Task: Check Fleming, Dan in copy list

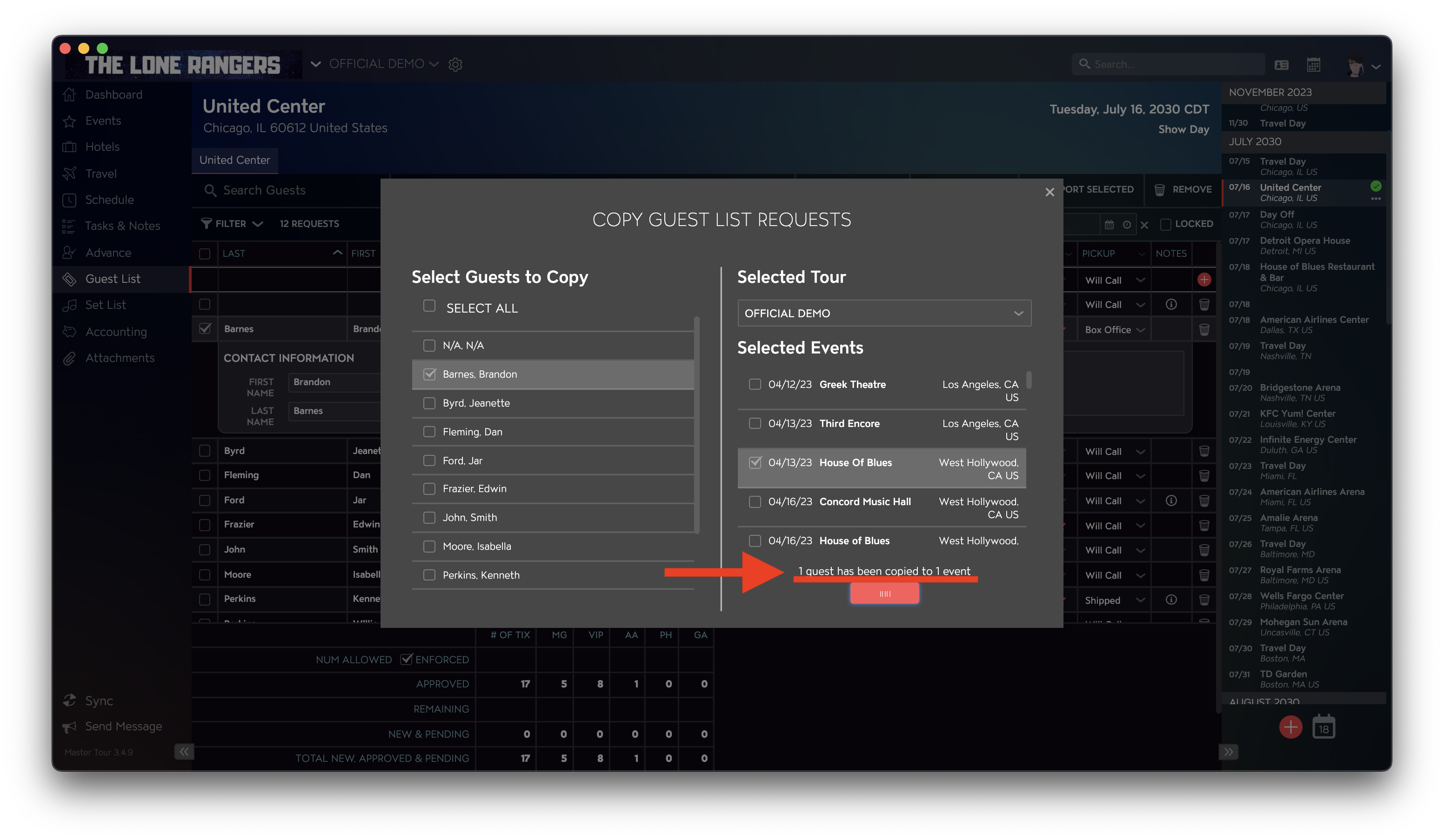Action: point(429,432)
